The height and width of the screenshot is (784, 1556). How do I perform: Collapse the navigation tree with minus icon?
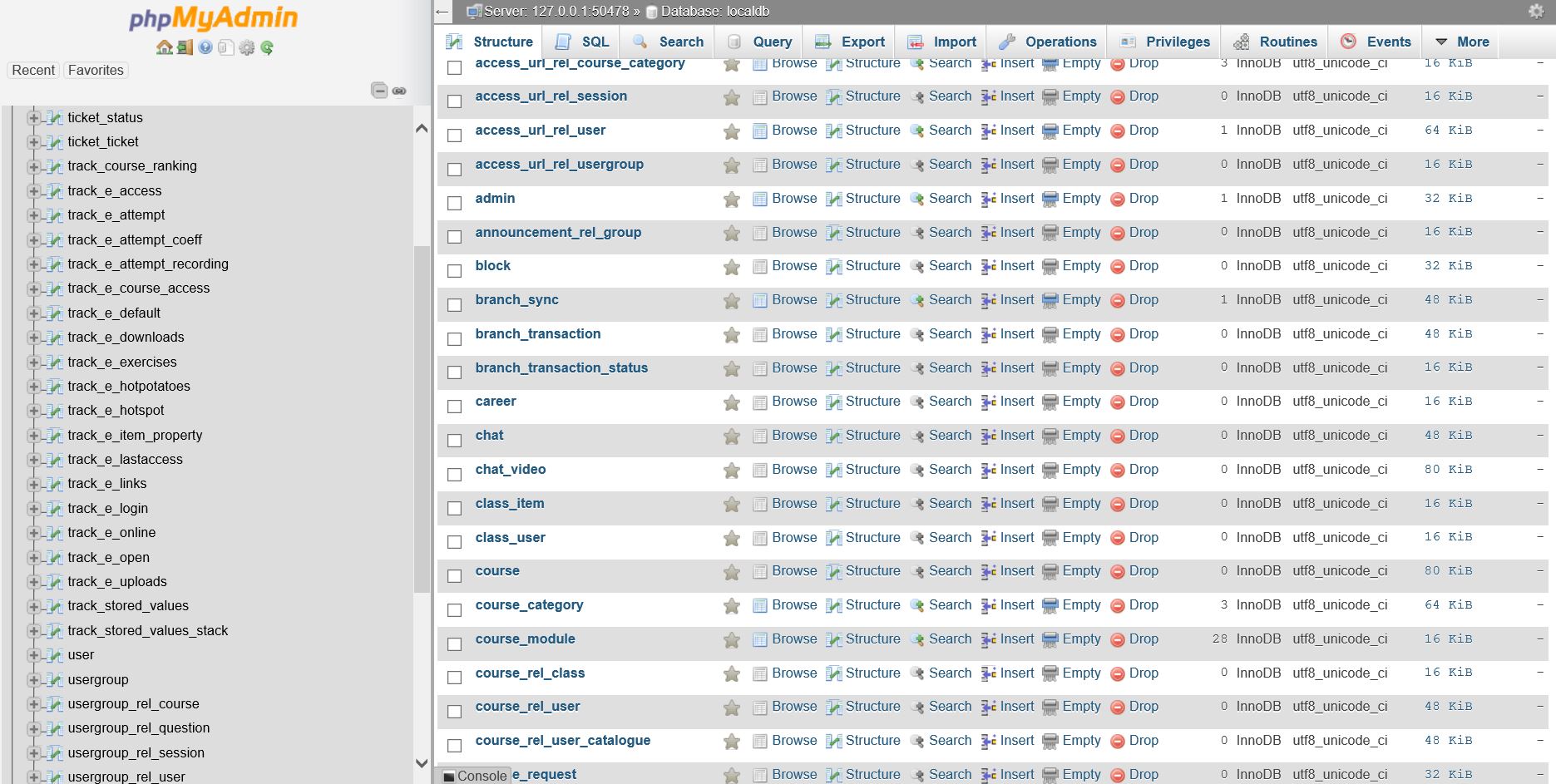click(x=381, y=90)
